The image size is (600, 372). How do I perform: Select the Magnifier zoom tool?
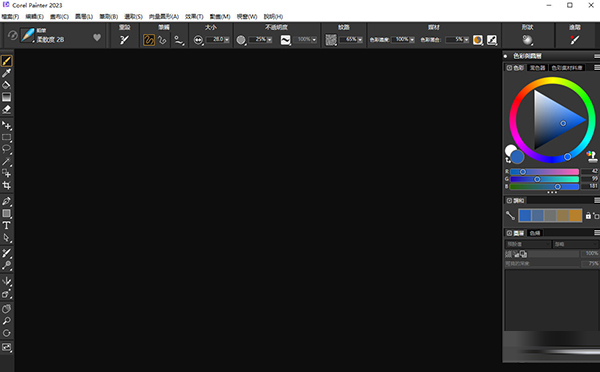click(7, 321)
